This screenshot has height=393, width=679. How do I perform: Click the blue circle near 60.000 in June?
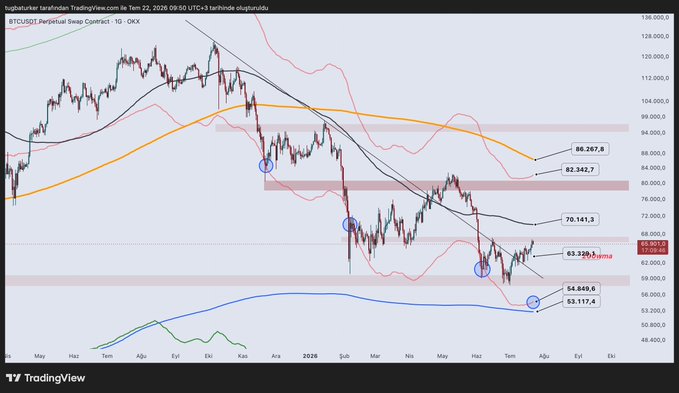click(482, 269)
